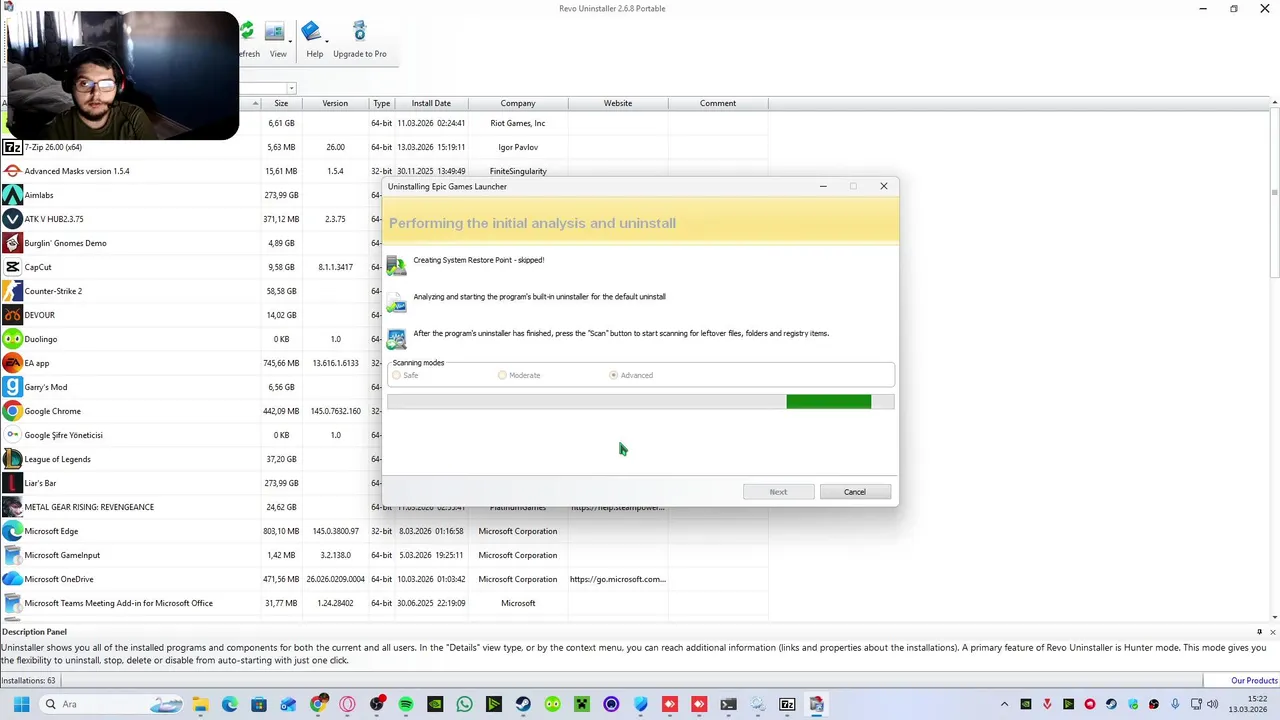Click the Counter-Strike 2 icon
Viewport: 1280px width, 720px height.
pyautogui.click(x=12, y=291)
